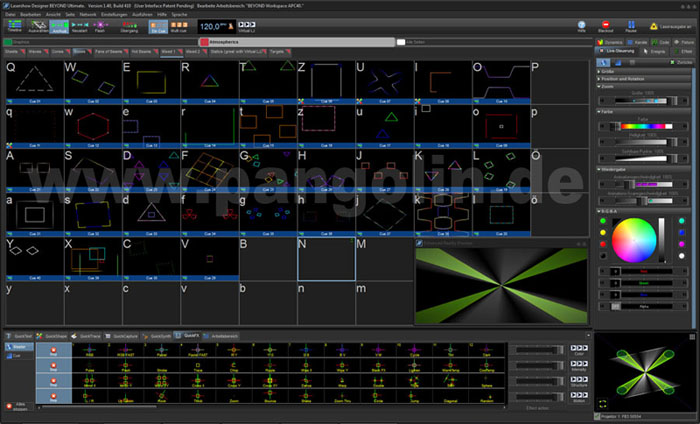Image resolution: width=700 pixels, height=424 pixels.
Task: Open the Kanäle panel tab
Action: tap(637, 42)
